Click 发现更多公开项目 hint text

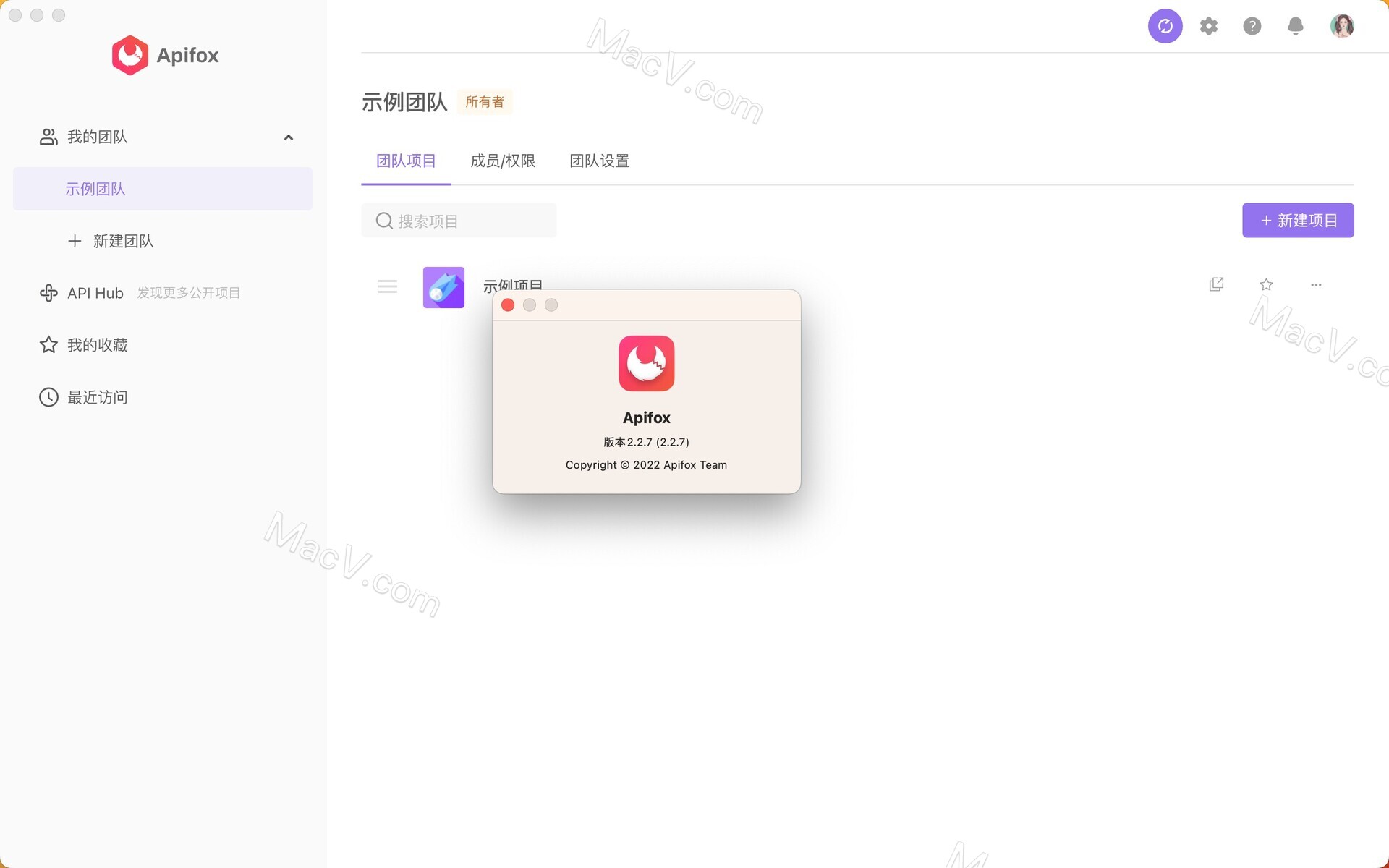coord(189,293)
